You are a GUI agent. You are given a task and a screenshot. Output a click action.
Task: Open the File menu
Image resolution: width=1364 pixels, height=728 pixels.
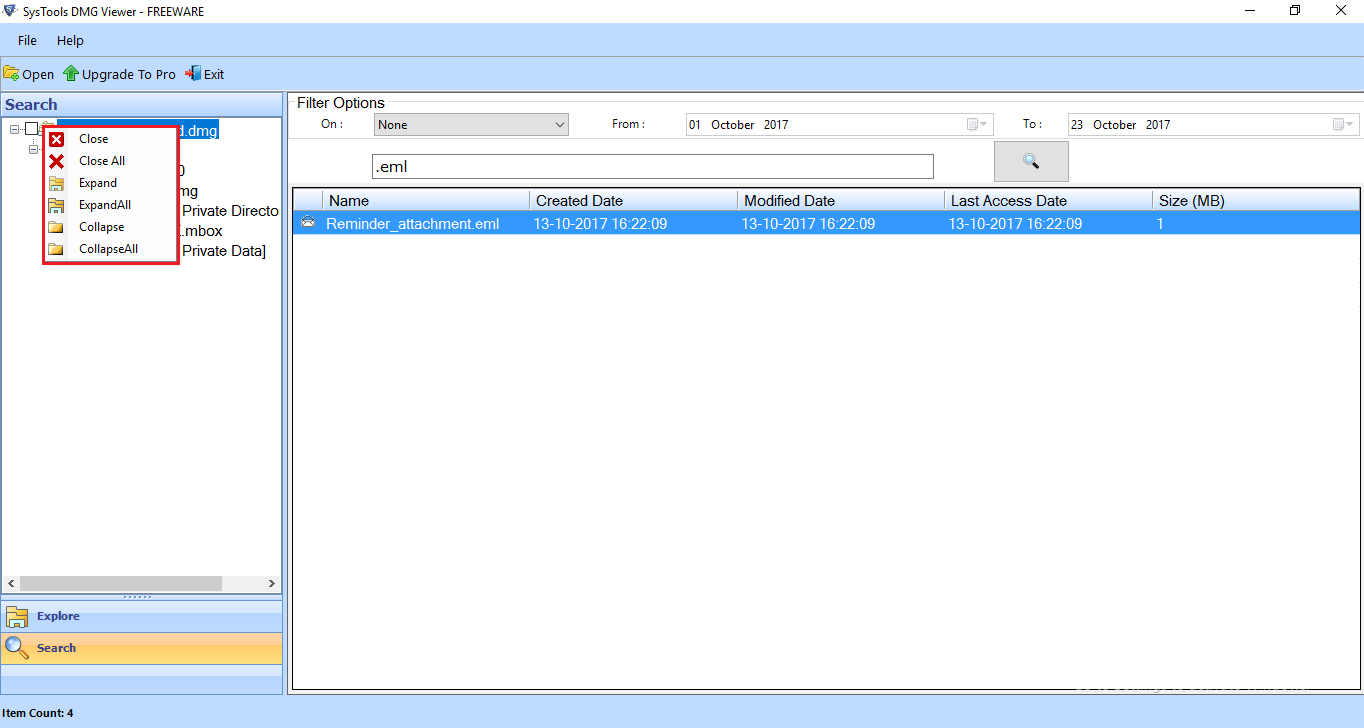coord(26,40)
